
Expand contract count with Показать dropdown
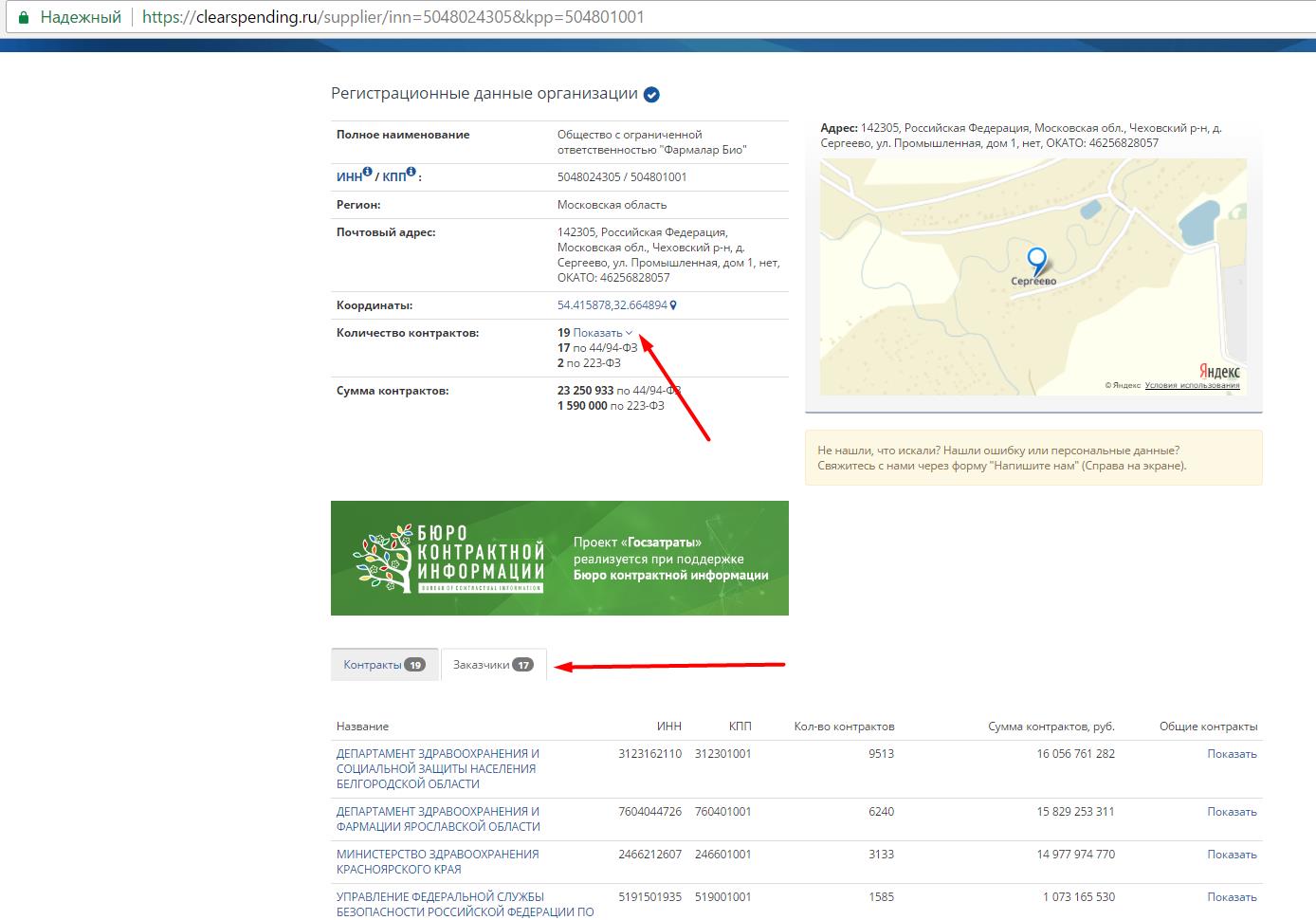[602, 333]
